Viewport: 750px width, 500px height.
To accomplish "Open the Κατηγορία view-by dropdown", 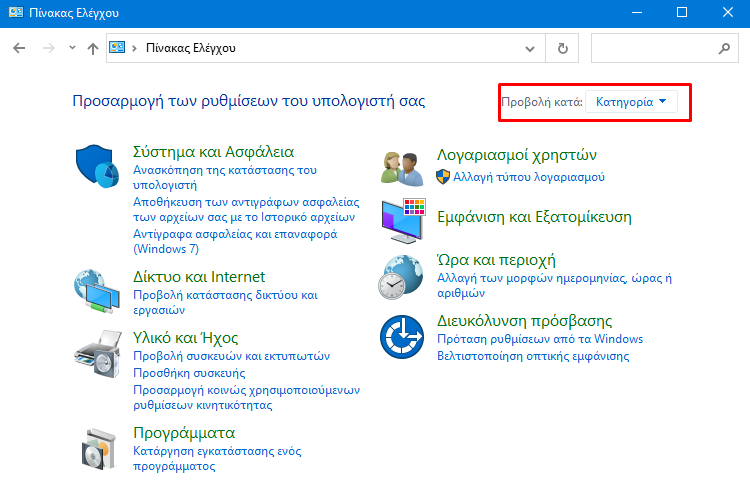I will click(x=631, y=101).
